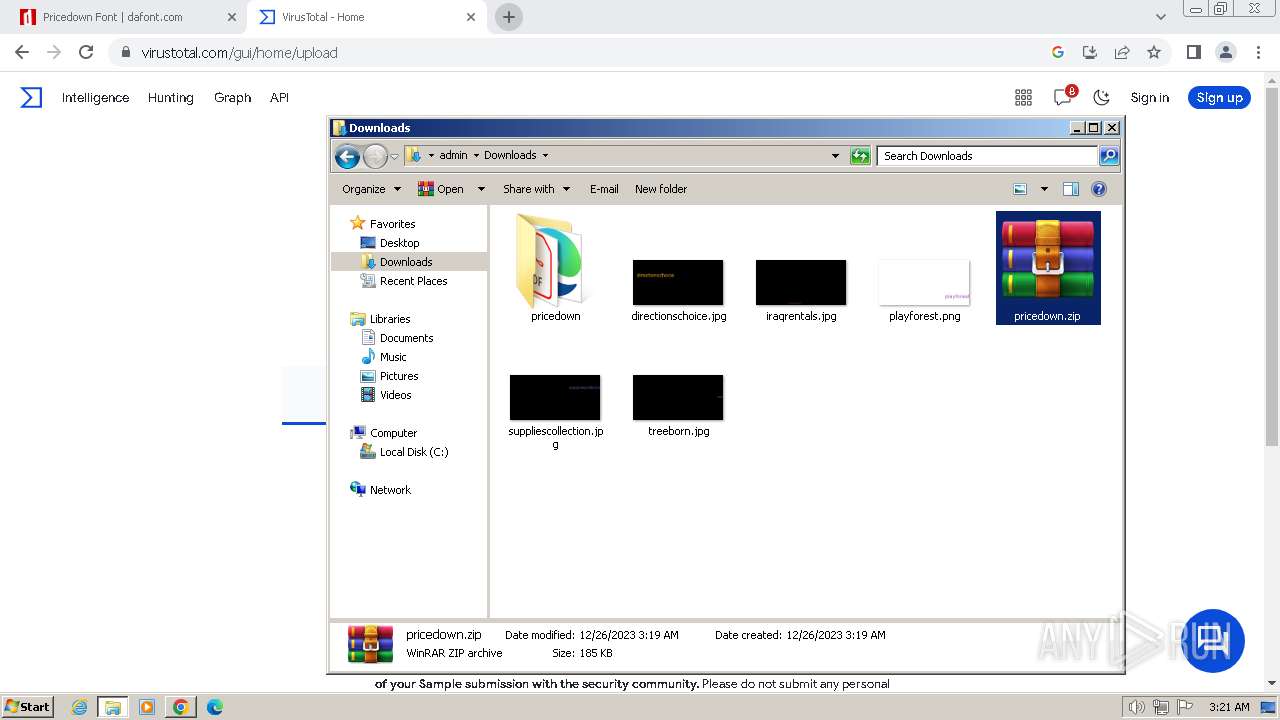Viewport: 1280px width, 720px height.
Task: Click Explorer back navigation arrow
Action: pos(347,156)
